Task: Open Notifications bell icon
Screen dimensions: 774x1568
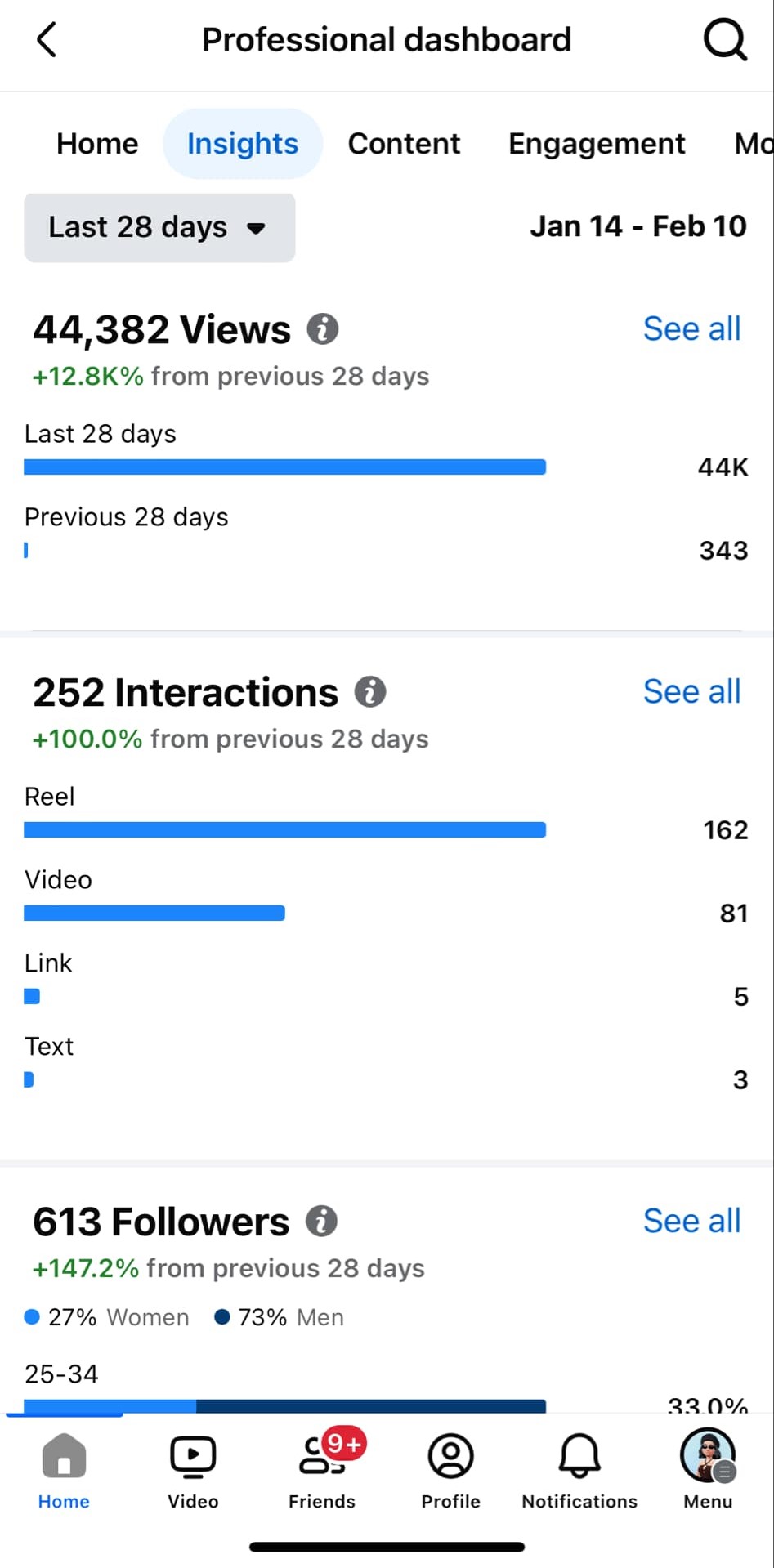Action: (579, 1470)
